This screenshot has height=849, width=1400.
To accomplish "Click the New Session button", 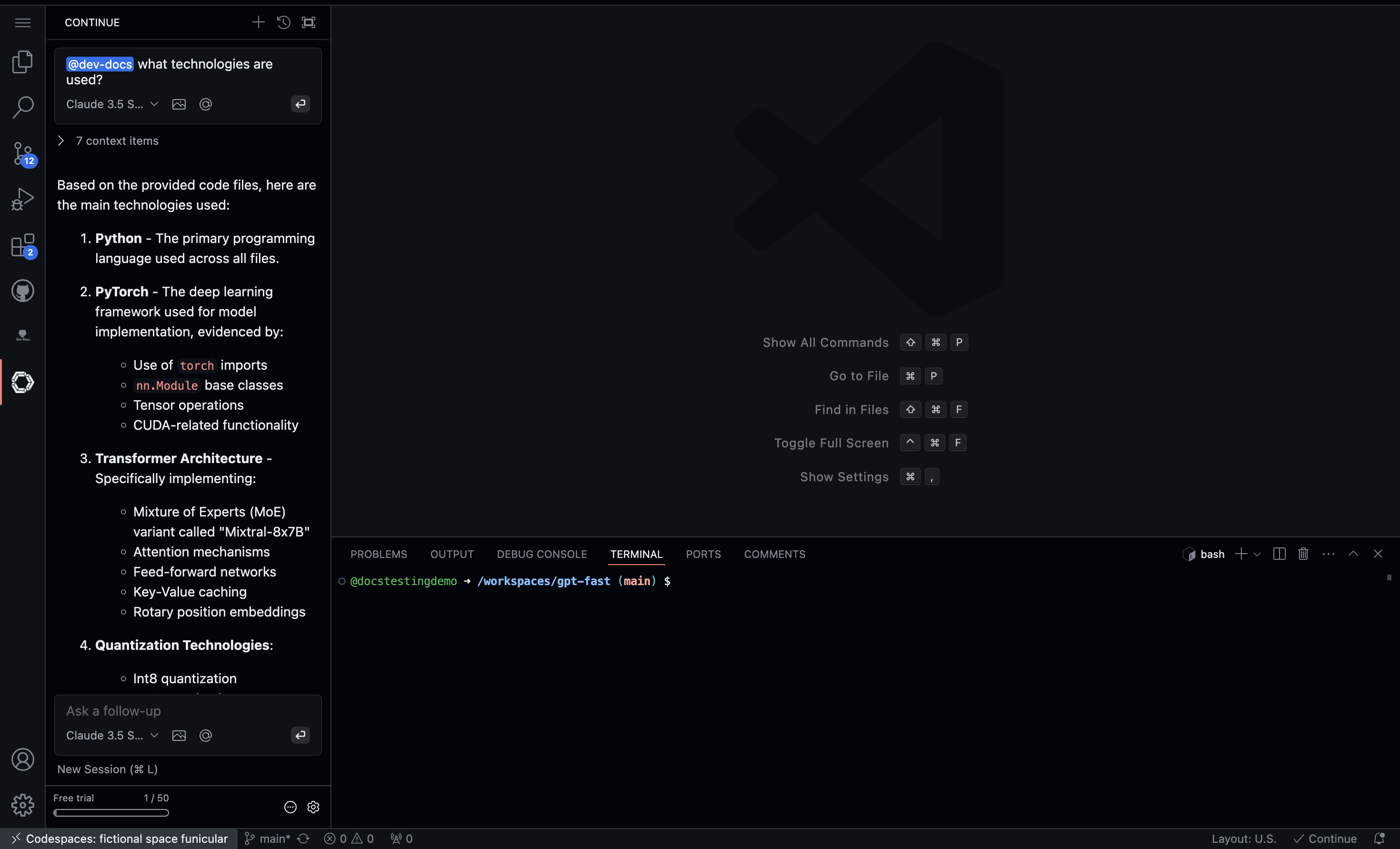I will pyautogui.click(x=108, y=769).
